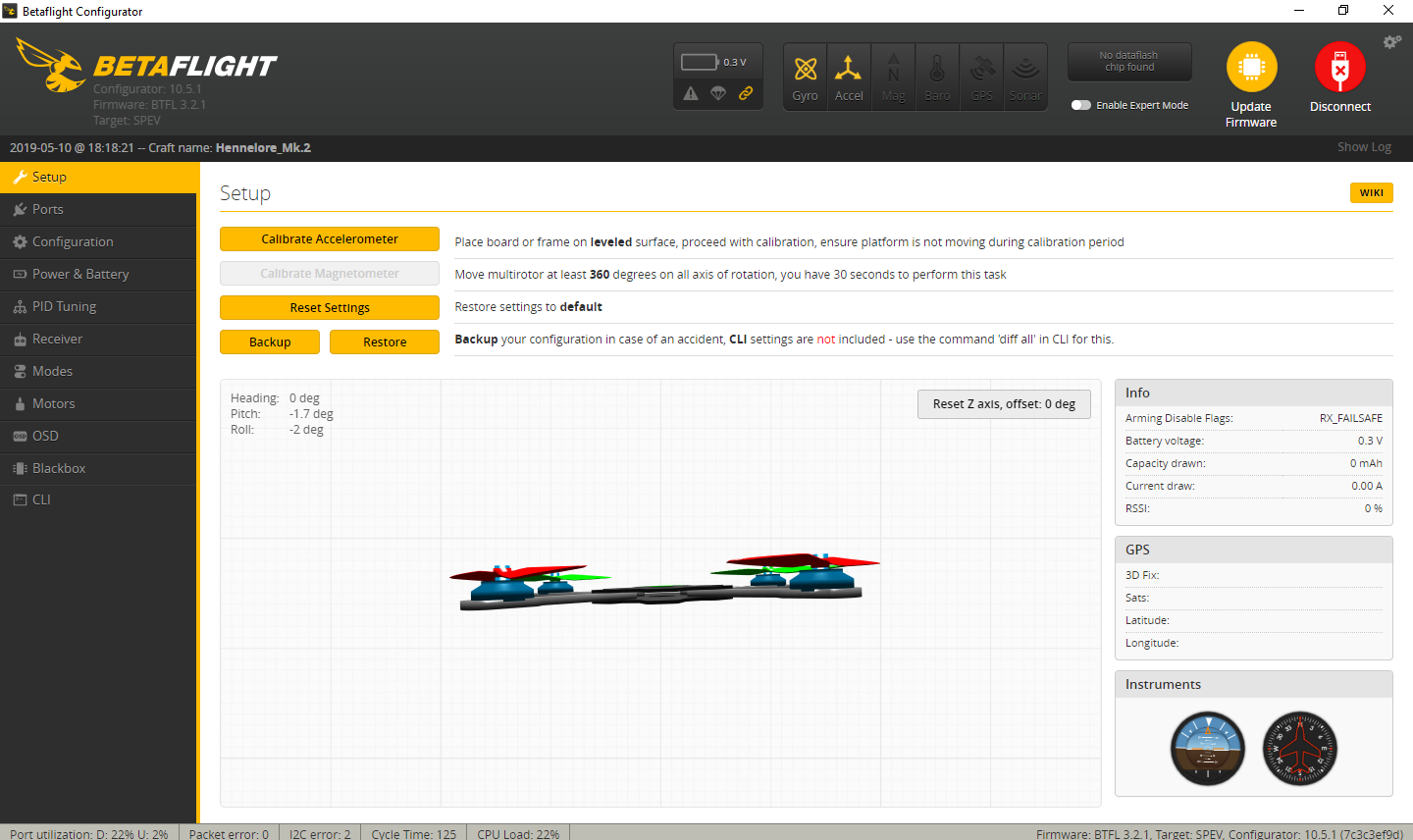Open the Power & Battery tab

point(98,274)
